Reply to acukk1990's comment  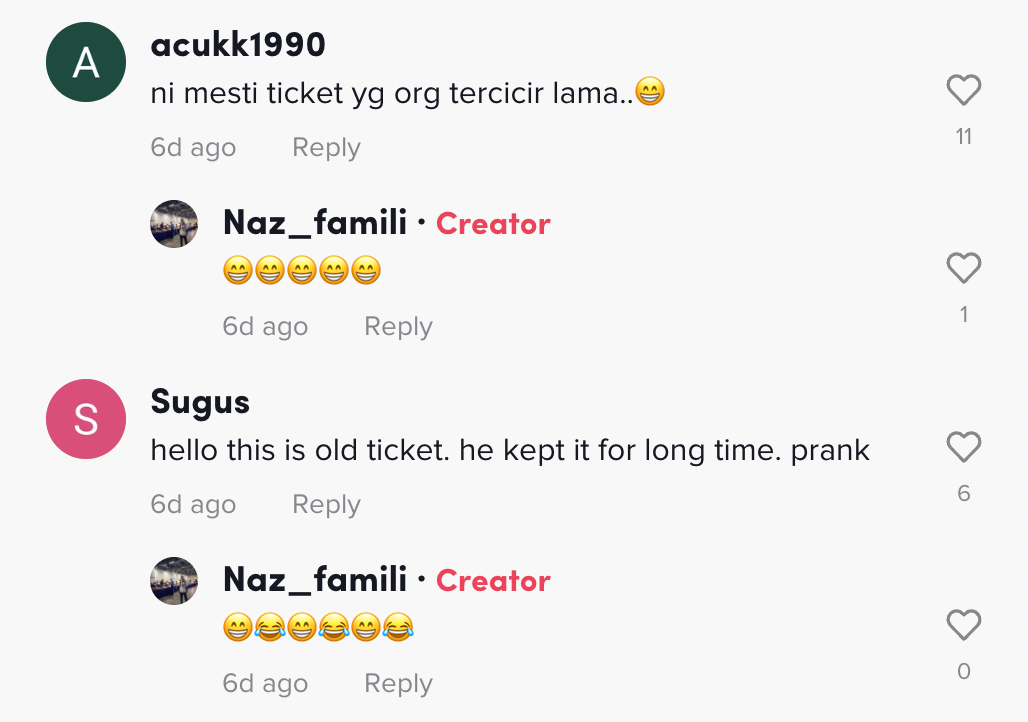326,148
